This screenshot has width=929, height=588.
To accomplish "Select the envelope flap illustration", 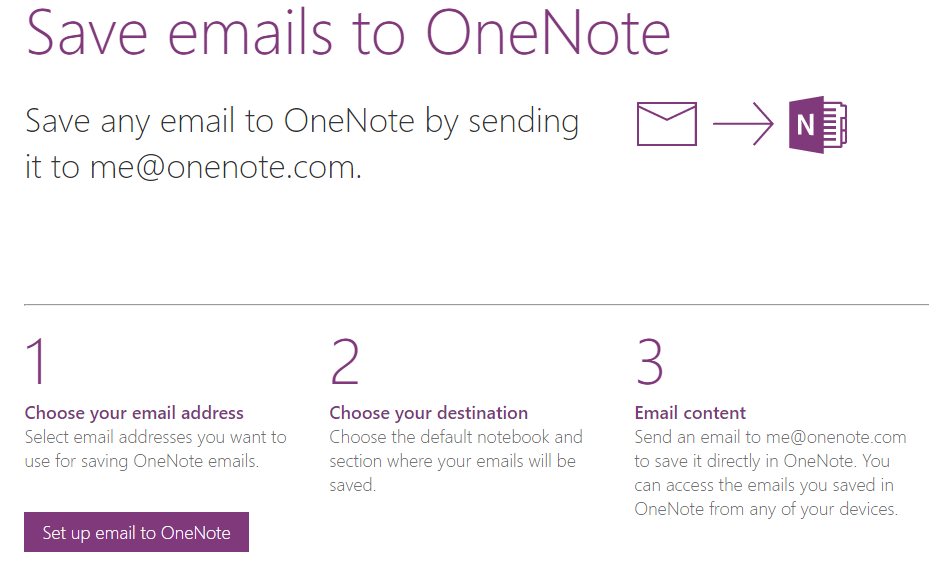I will point(665,110).
